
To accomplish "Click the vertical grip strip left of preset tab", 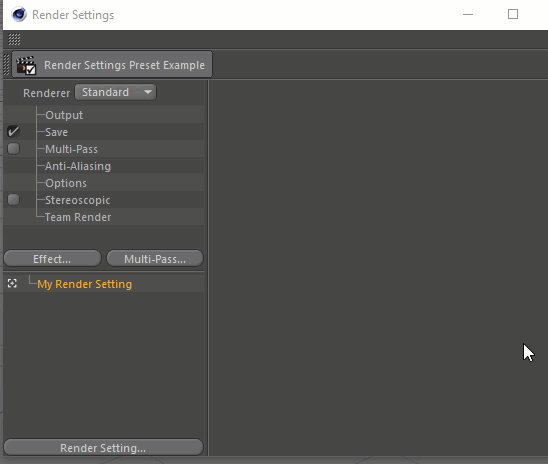I will (6, 65).
